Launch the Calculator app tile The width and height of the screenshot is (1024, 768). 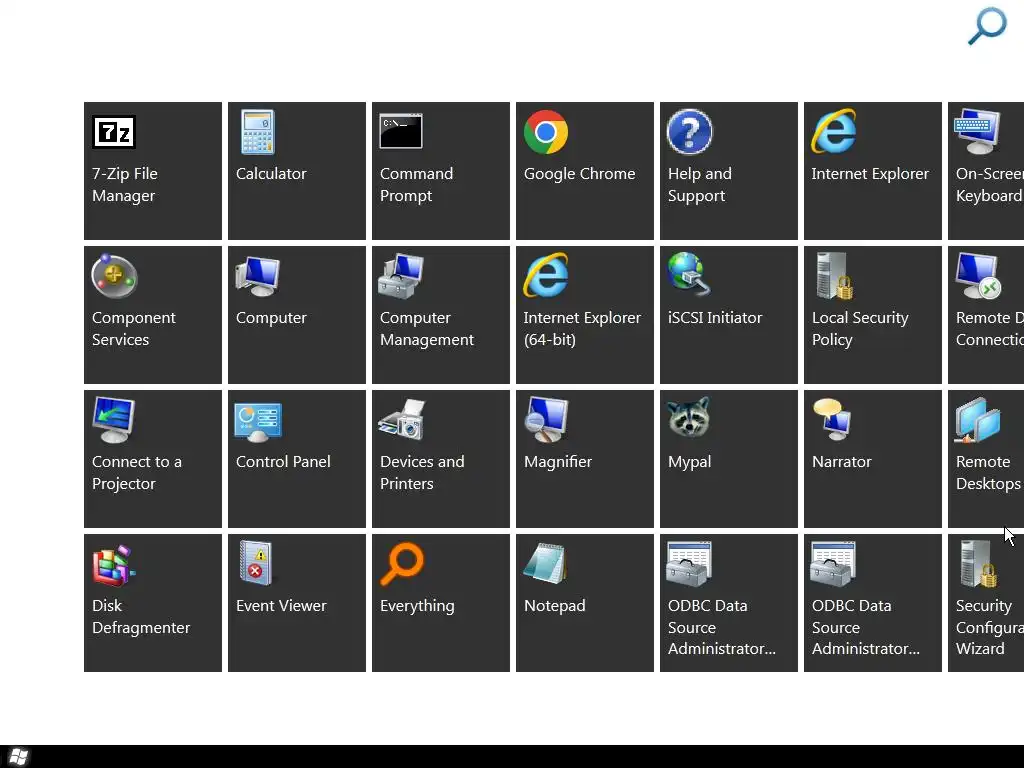(x=297, y=170)
